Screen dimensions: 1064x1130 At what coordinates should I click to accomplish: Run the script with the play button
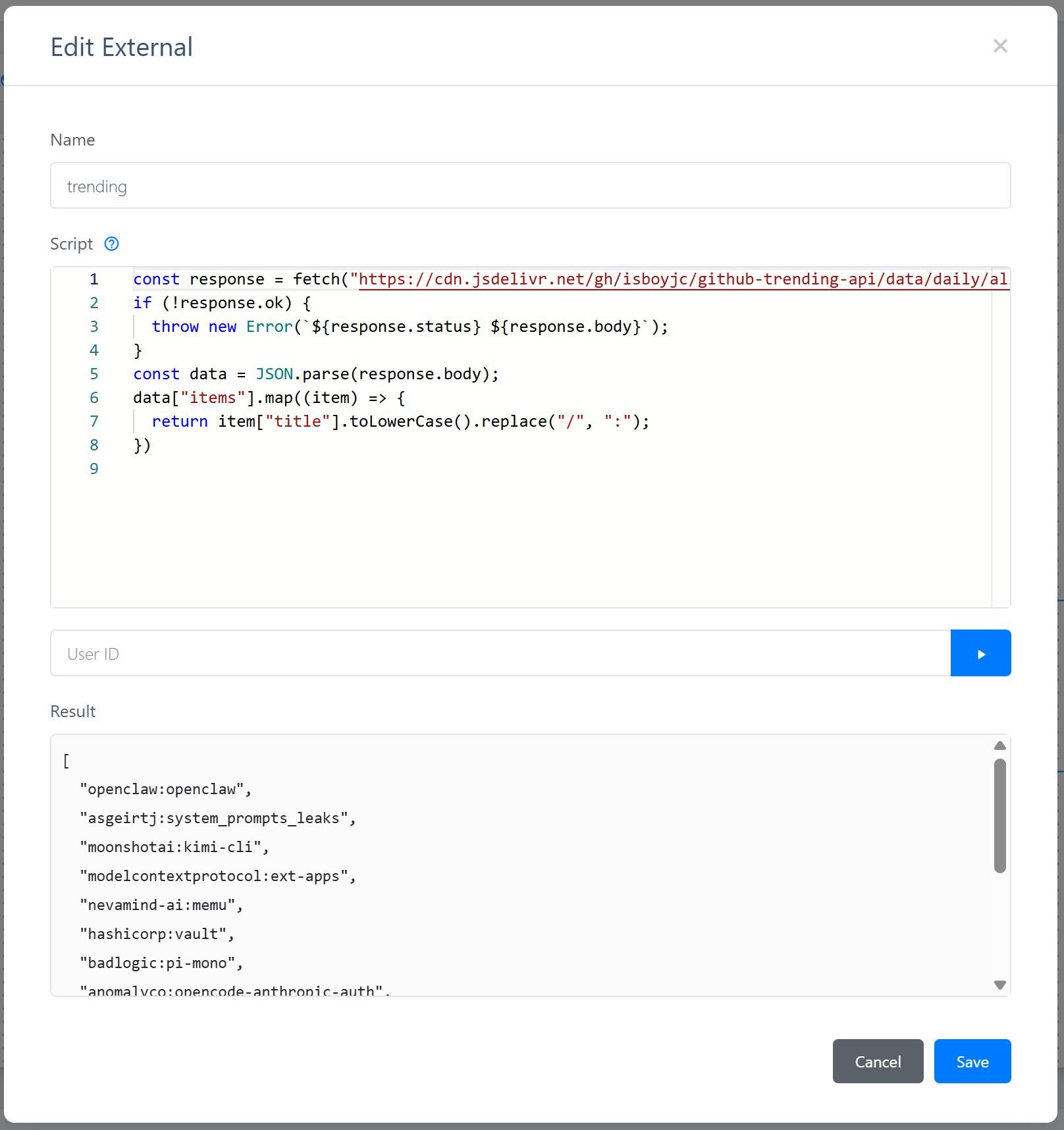[980, 653]
